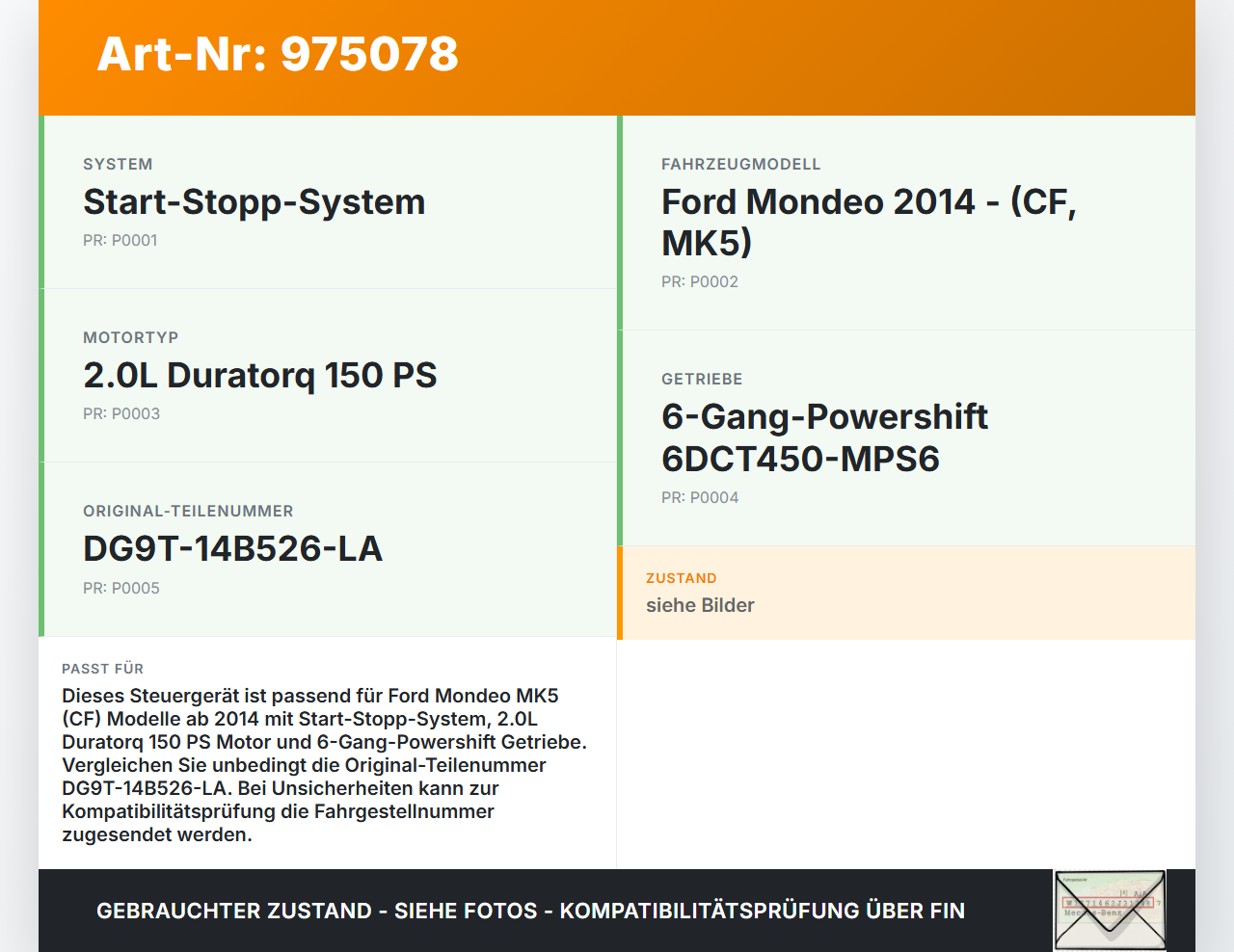
Task: Select '2.0L Duratorq 150 PS' value
Action: [260, 375]
